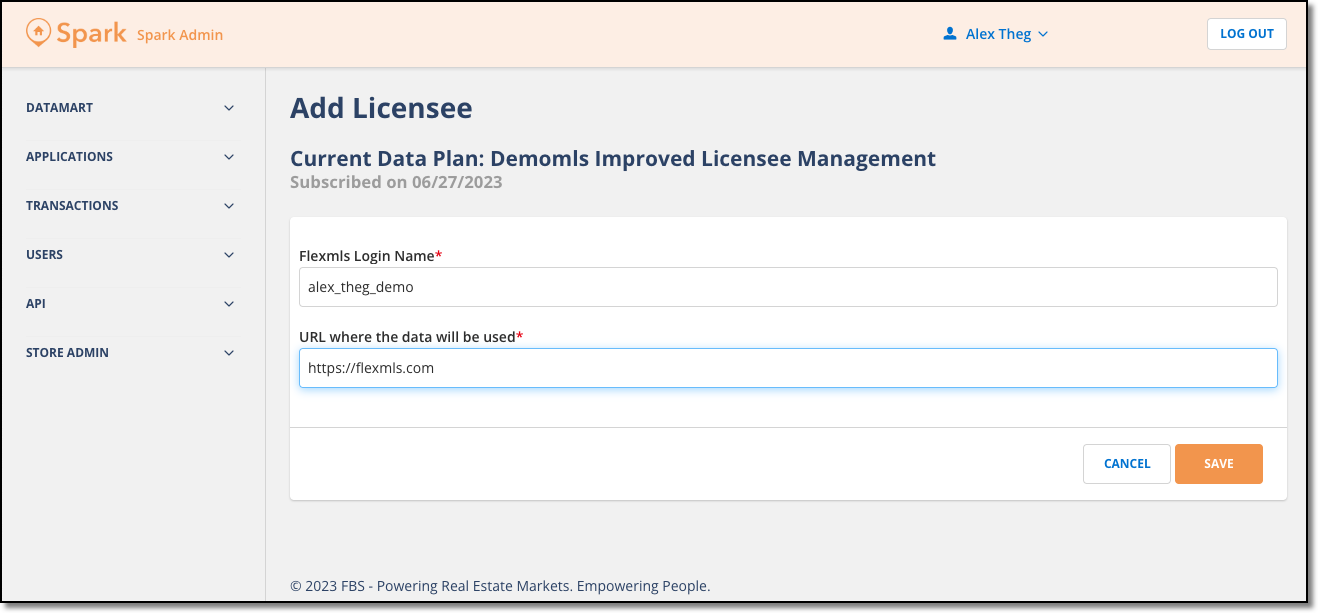Screen dimensions: 1318x613
Task: Open the USERS sidebar menu
Action: coord(131,255)
